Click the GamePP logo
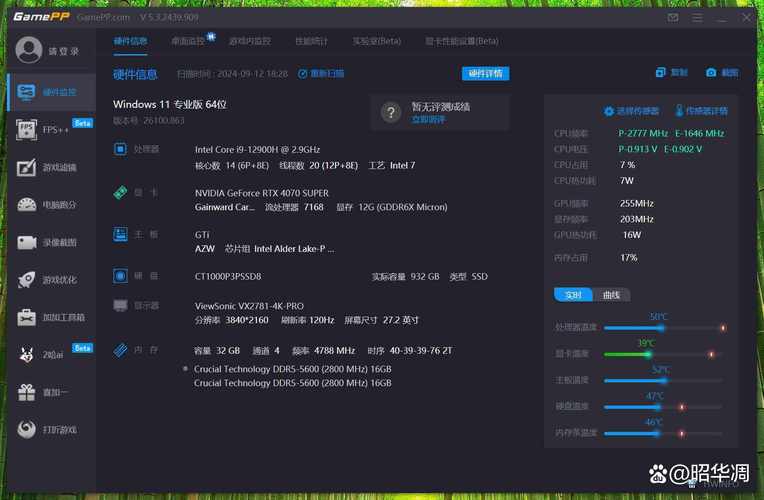This screenshot has width=764, height=500. coord(41,17)
